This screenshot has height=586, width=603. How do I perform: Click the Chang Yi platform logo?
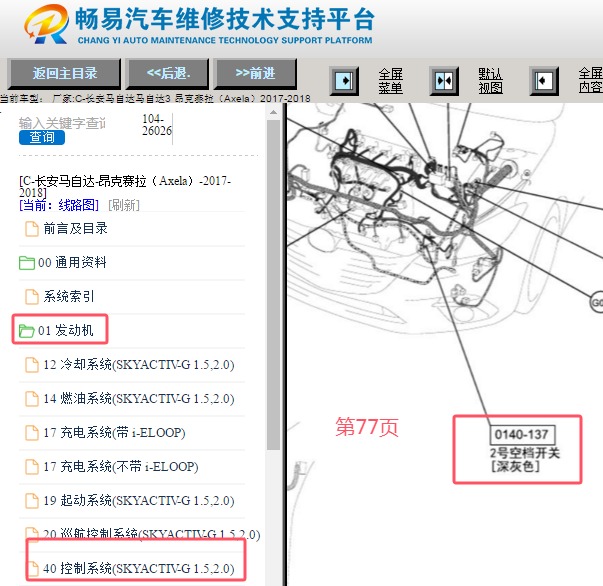pos(46,24)
